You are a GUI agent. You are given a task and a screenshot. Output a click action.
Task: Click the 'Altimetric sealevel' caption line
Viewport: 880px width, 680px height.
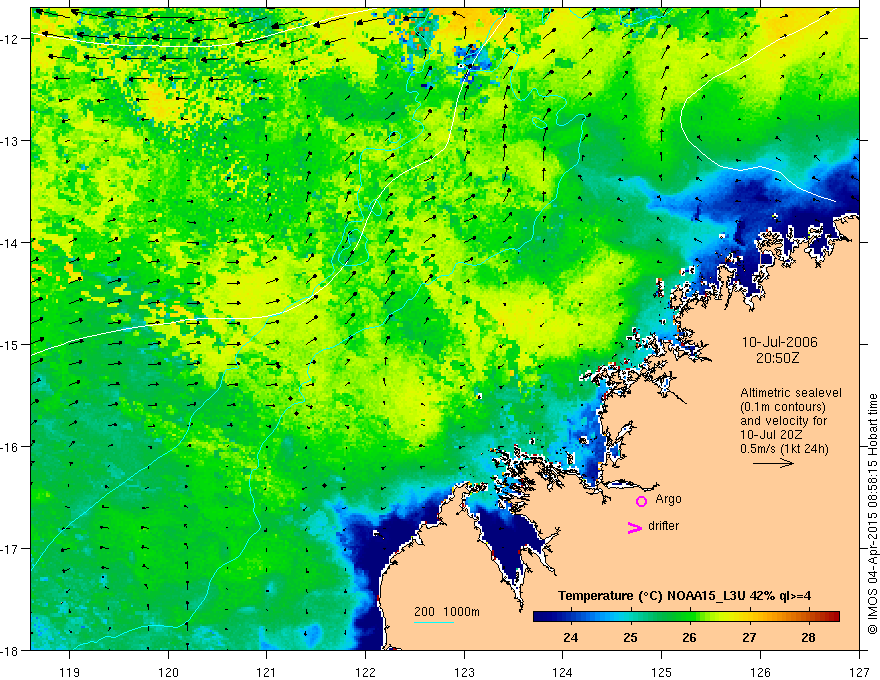click(791, 393)
